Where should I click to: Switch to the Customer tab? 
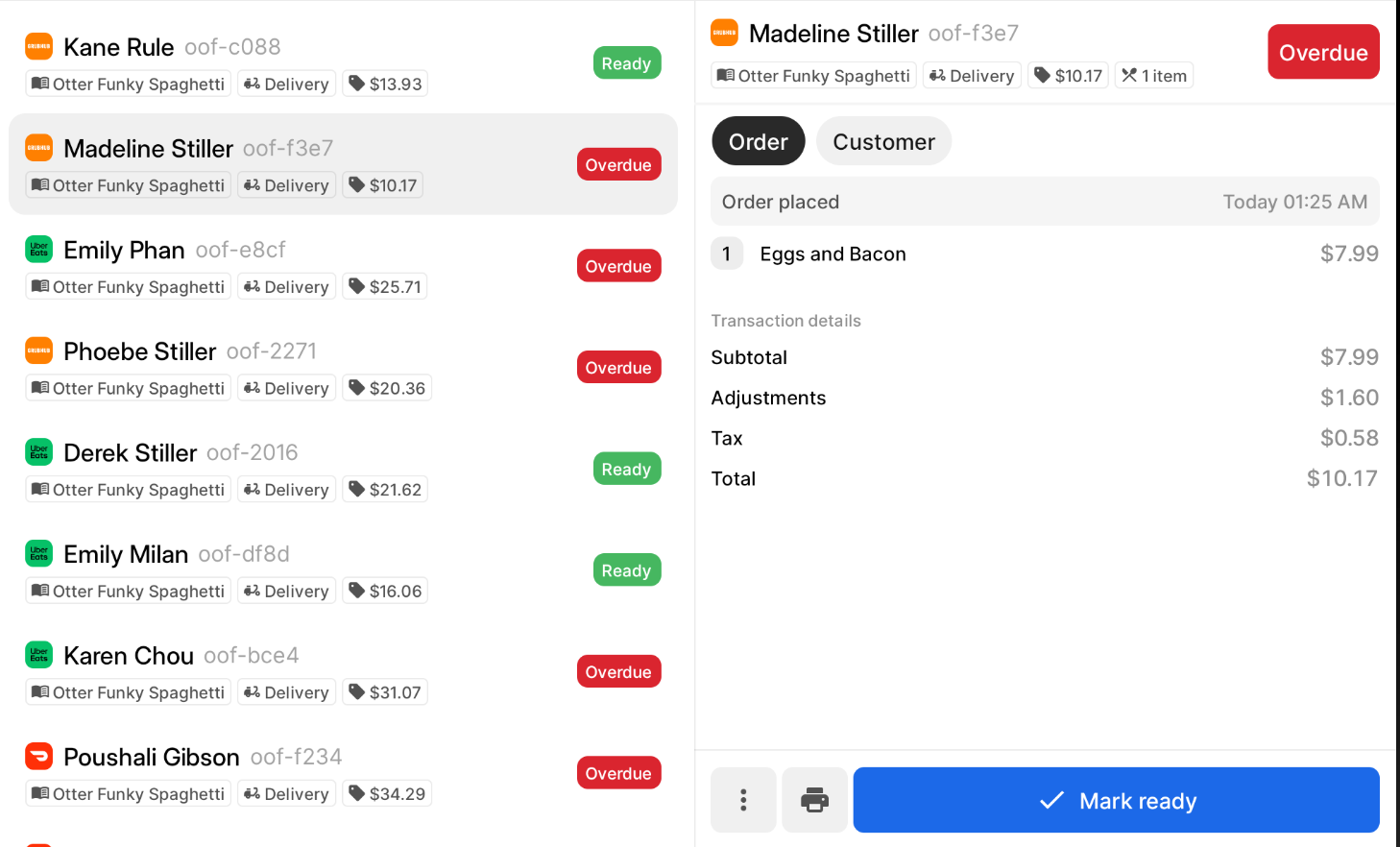pos(883,141)
